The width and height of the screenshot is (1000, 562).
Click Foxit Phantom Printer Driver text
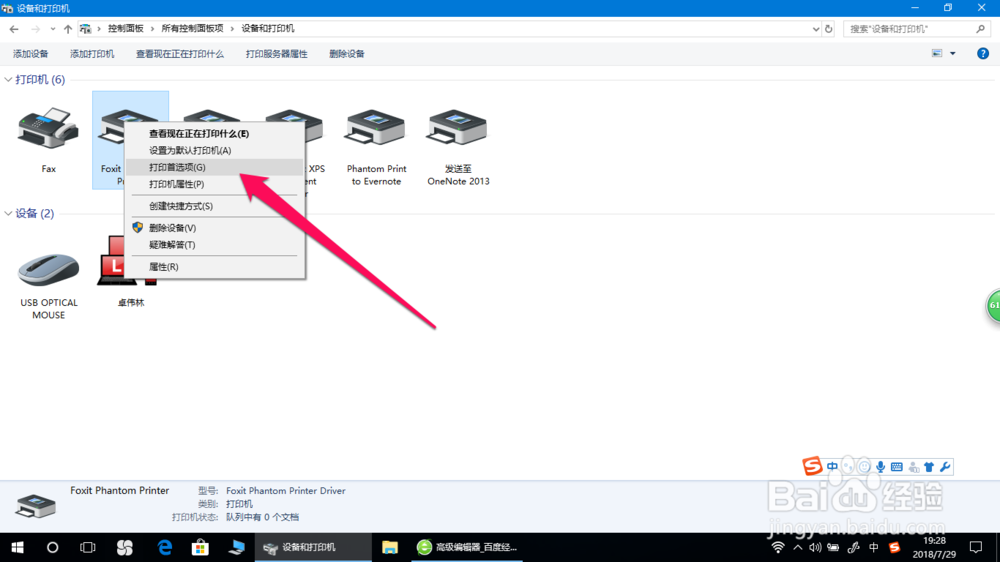[286, 491]
